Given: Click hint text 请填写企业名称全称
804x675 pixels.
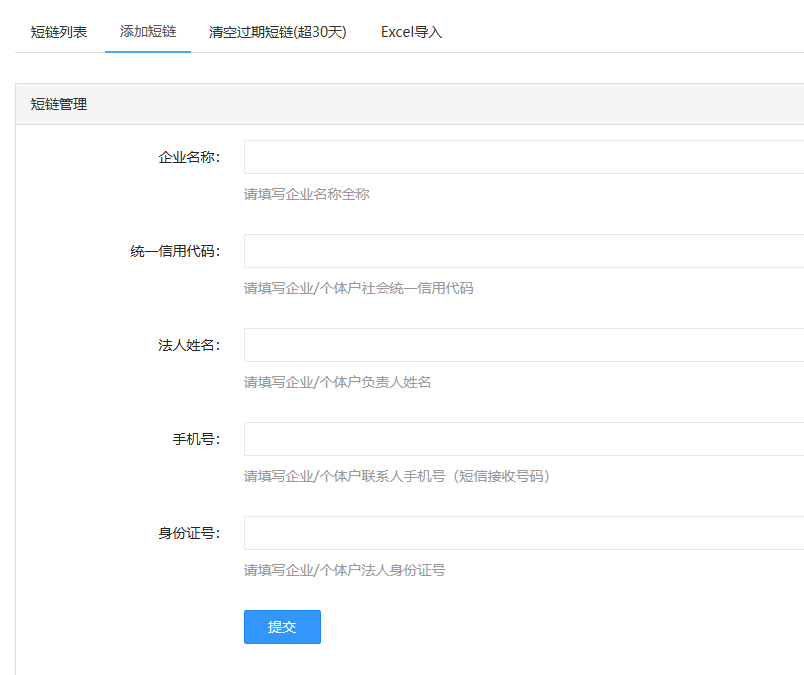Looking at the screenshot, I should 307,194.
